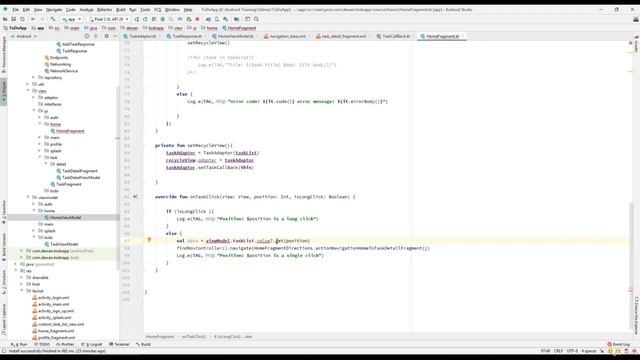Click the Back navigation arrow icon

[x=33, y=19]
